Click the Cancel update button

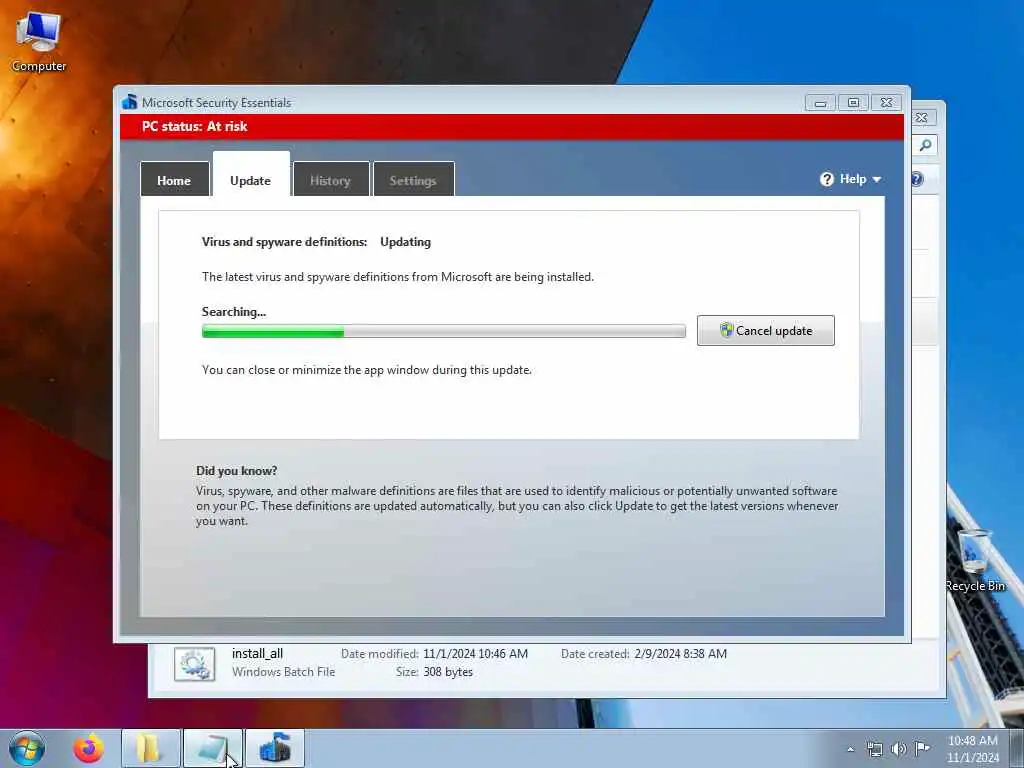[x=765, y=330]
